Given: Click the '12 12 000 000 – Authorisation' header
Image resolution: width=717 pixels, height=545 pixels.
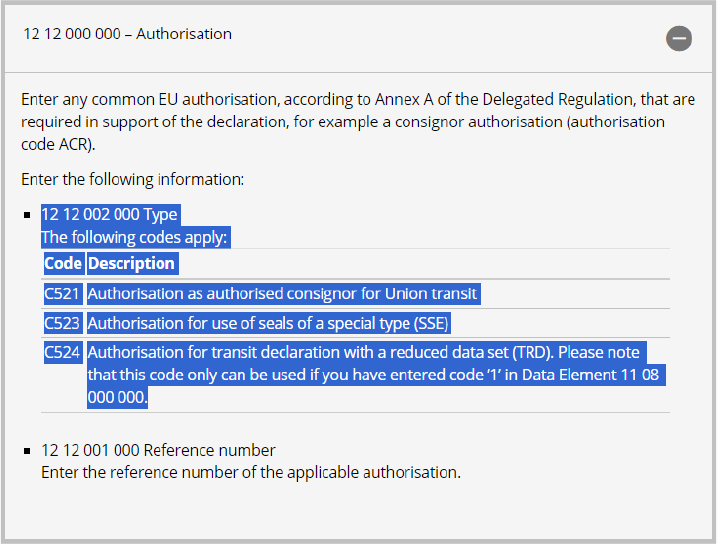Looking at the screenshot, I should click(x=127, y=34).
